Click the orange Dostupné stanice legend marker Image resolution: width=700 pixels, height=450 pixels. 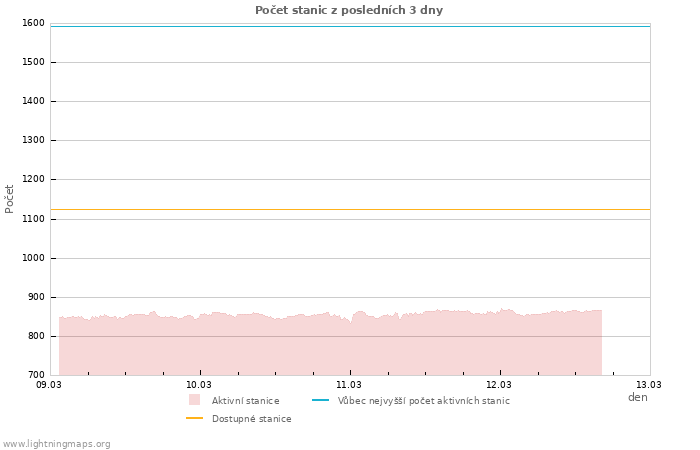194,418
